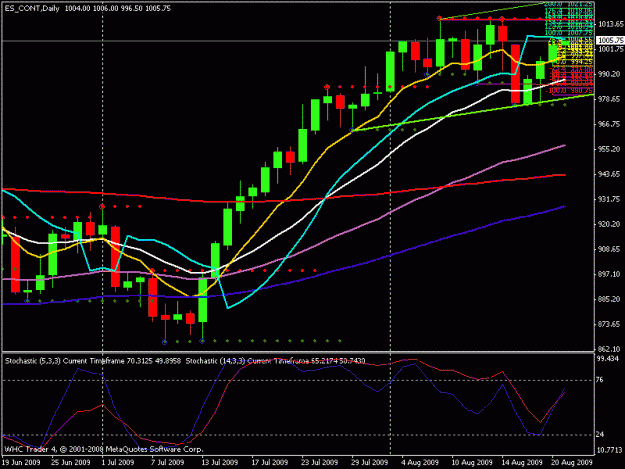Click the 885.20 price axis label
This screenshot has width=625, height=469.
[609, 299]
